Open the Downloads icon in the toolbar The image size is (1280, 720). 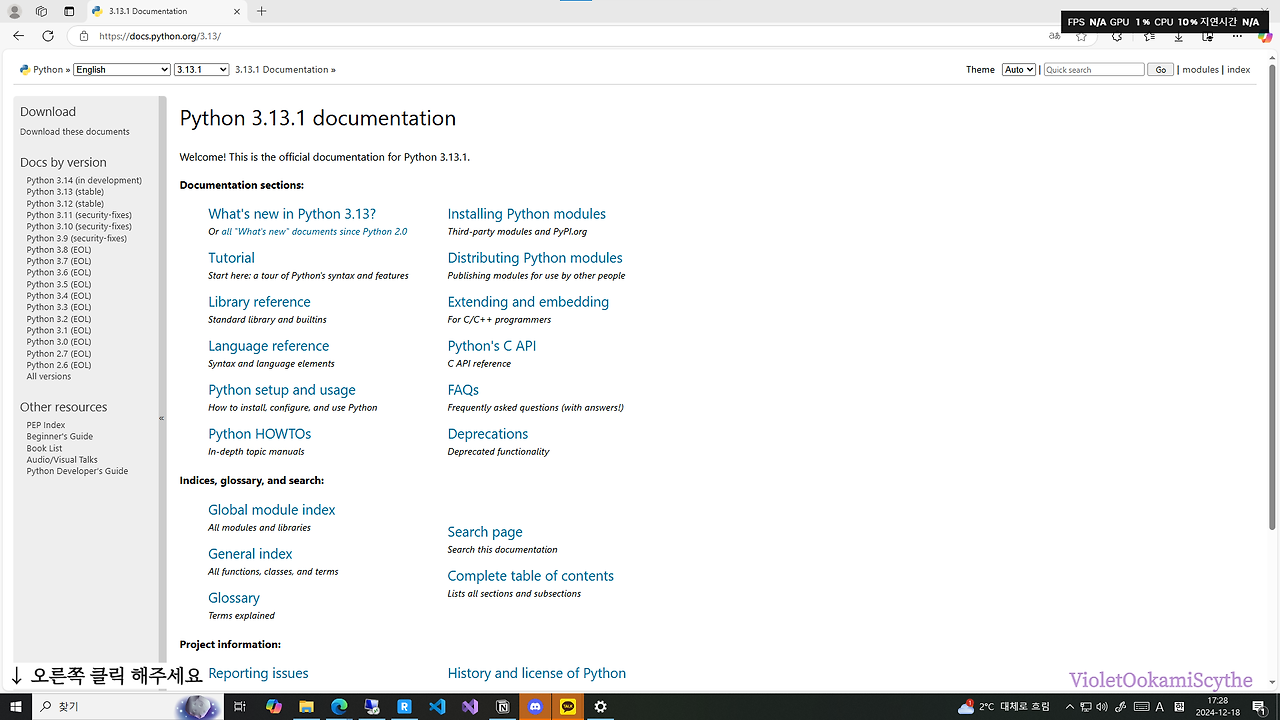[1179, 36]
